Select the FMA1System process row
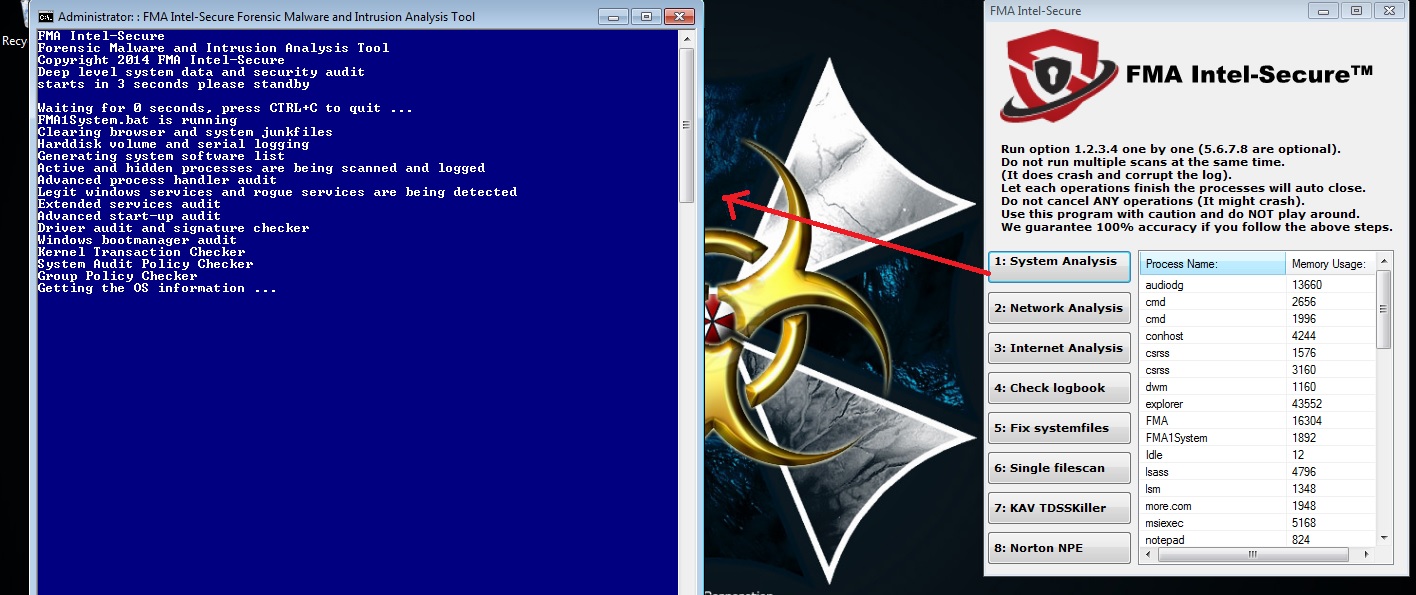The width and height of the screenshot is (1416, 595). (1258, 438)
